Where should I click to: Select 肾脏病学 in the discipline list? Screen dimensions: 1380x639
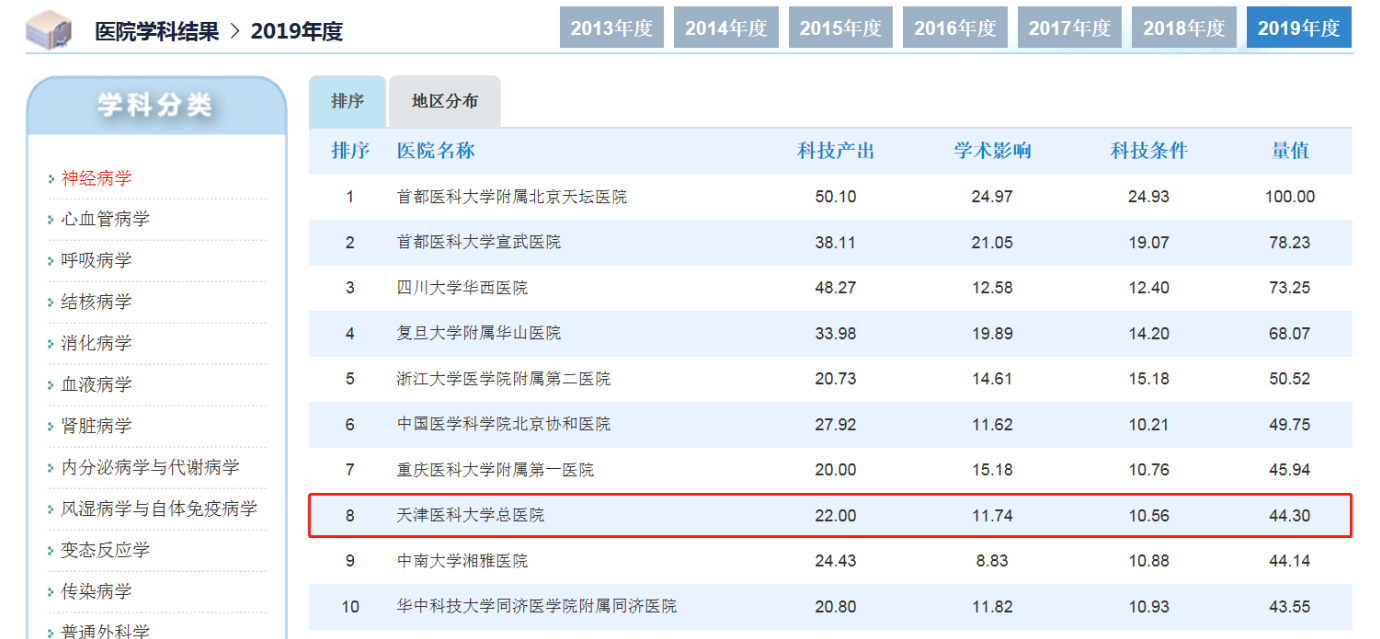click(96, 426)
